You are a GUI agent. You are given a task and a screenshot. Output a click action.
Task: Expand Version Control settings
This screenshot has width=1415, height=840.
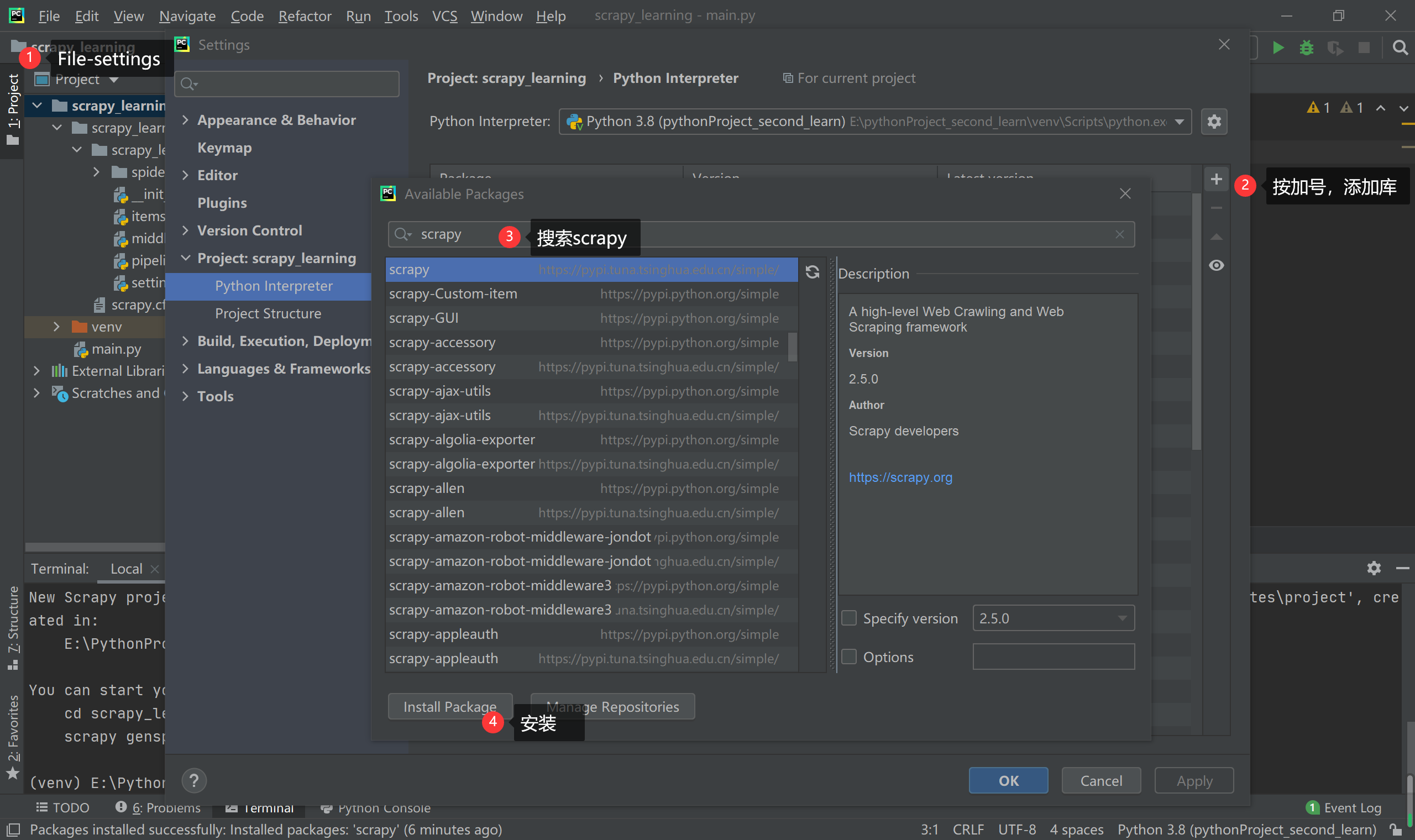coord(185,230)
